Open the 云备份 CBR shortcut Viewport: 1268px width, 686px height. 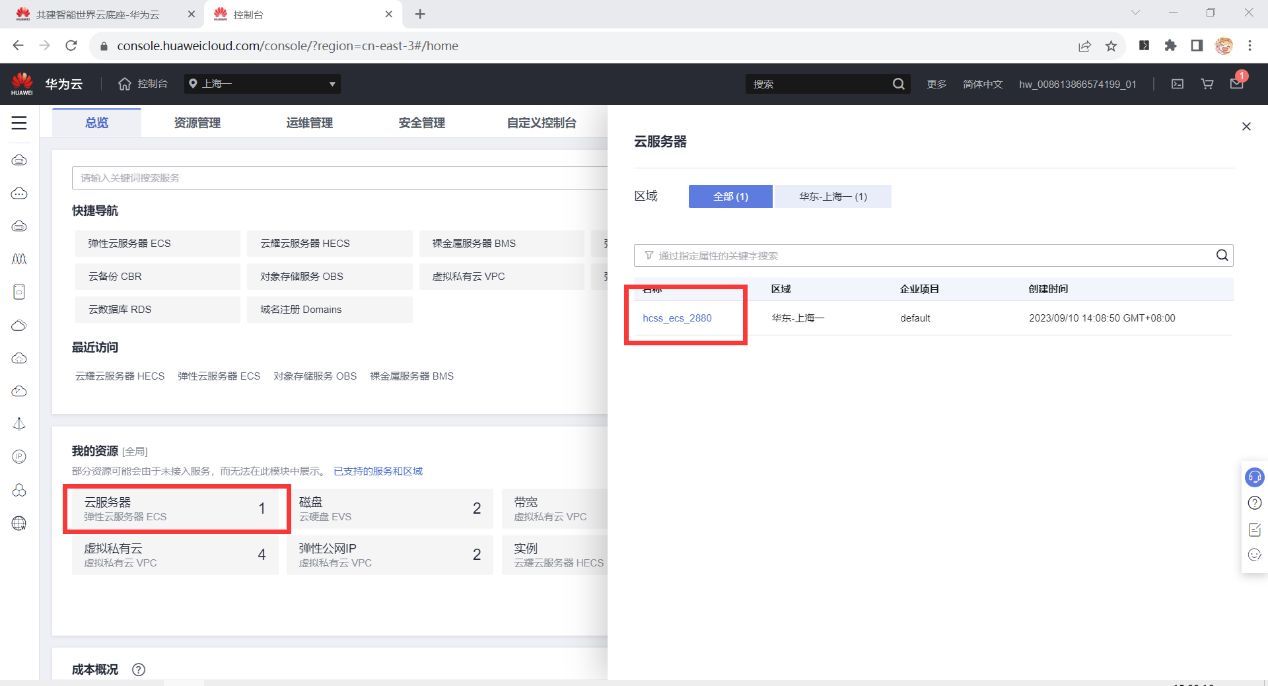pos(157,276)
